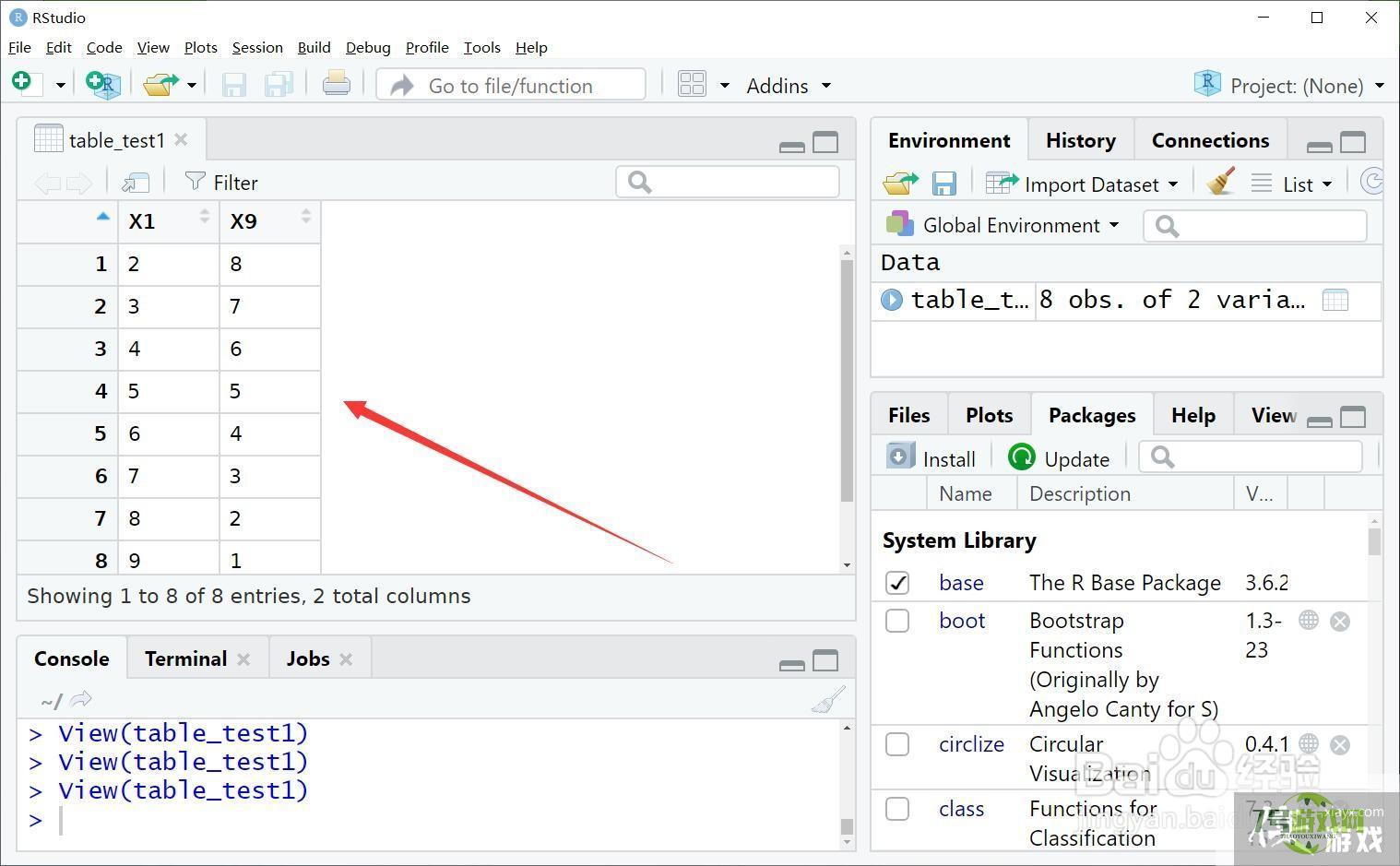Expand the table_test1 data object
The width and height of the screenshot is (1400, 866).
[891, 300]
